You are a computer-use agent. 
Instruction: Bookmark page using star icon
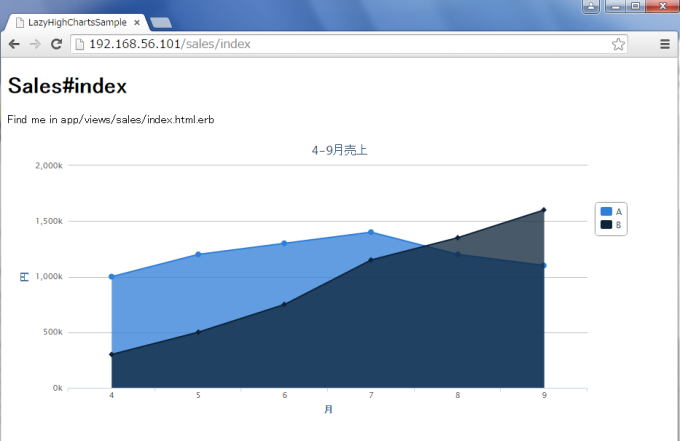click(618, 44)
